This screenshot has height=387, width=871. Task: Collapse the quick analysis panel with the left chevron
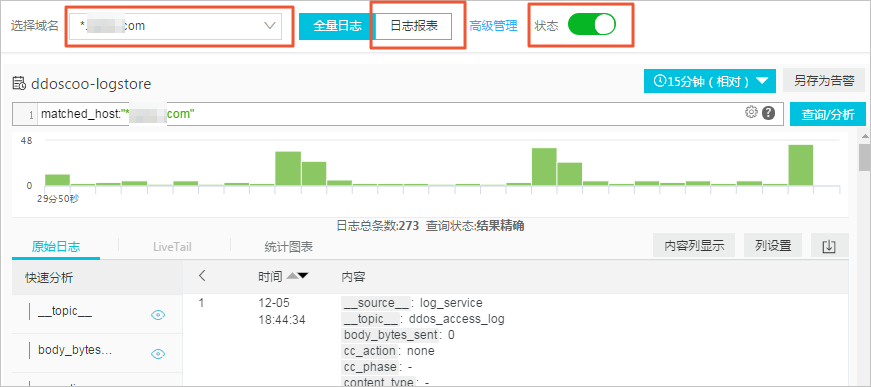coord(202,275)
